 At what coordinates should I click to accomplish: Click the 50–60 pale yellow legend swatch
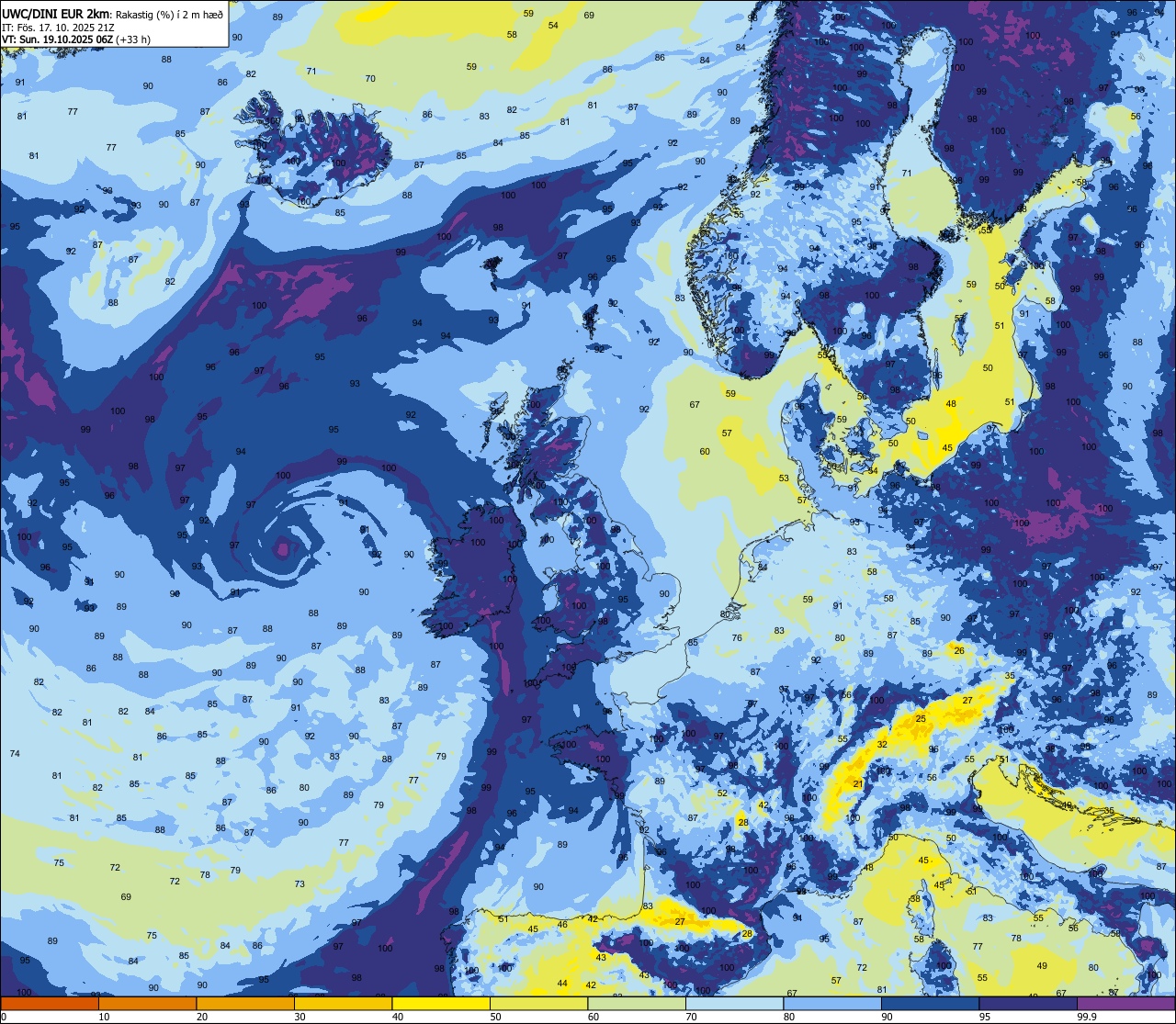click(x=539, y=1003)
